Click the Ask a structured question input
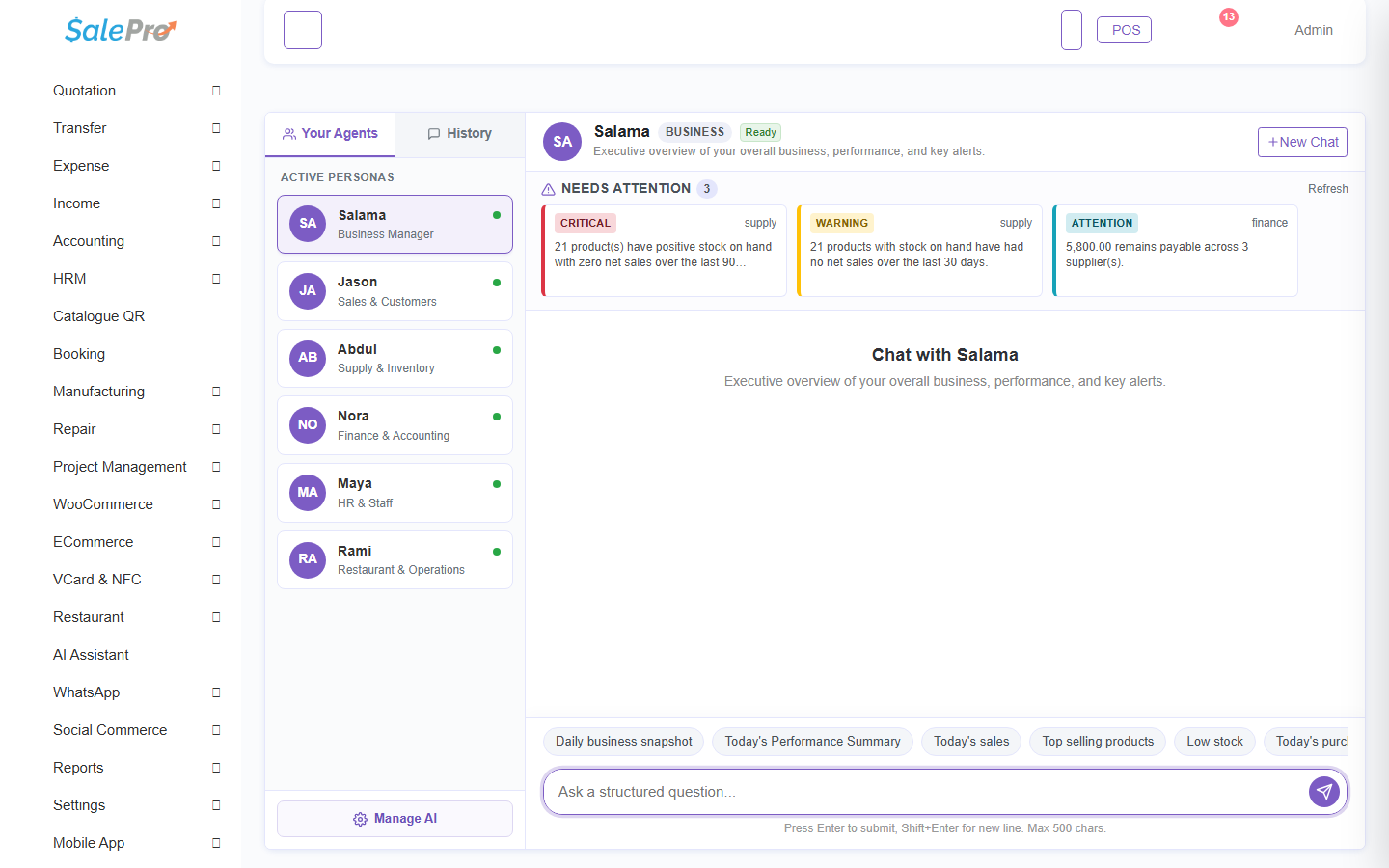Image resolution: width=1389 pixels, height=868 pixels. click(x=924, y=792)
